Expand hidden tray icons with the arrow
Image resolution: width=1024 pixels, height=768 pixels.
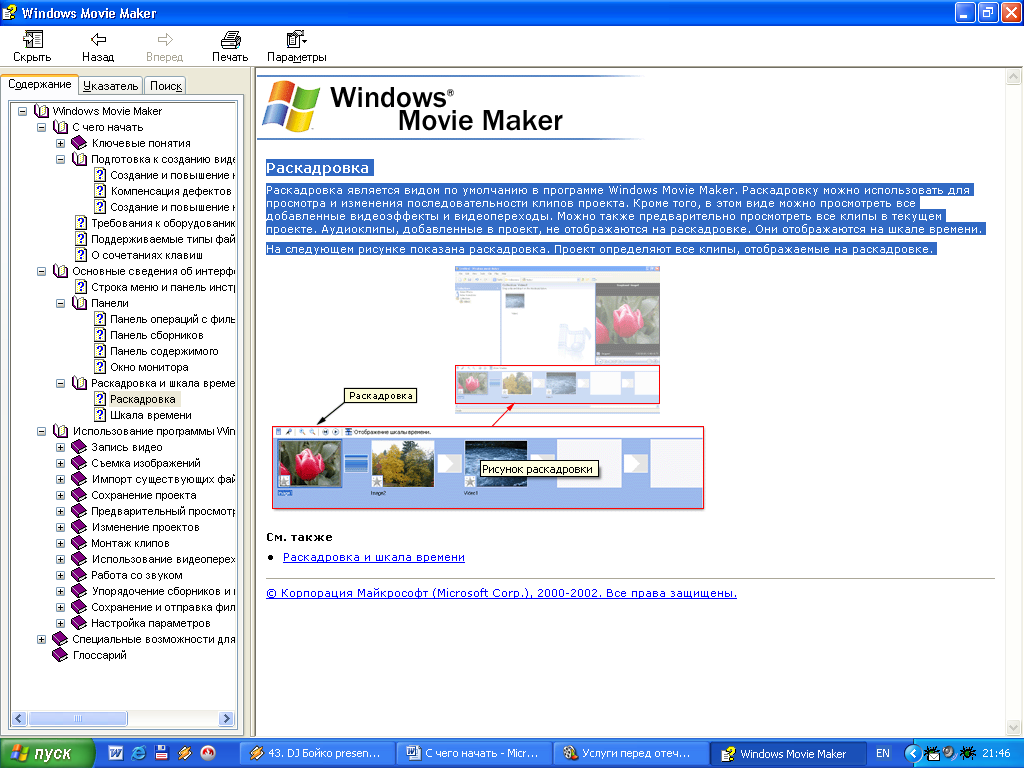pos(912,753)
